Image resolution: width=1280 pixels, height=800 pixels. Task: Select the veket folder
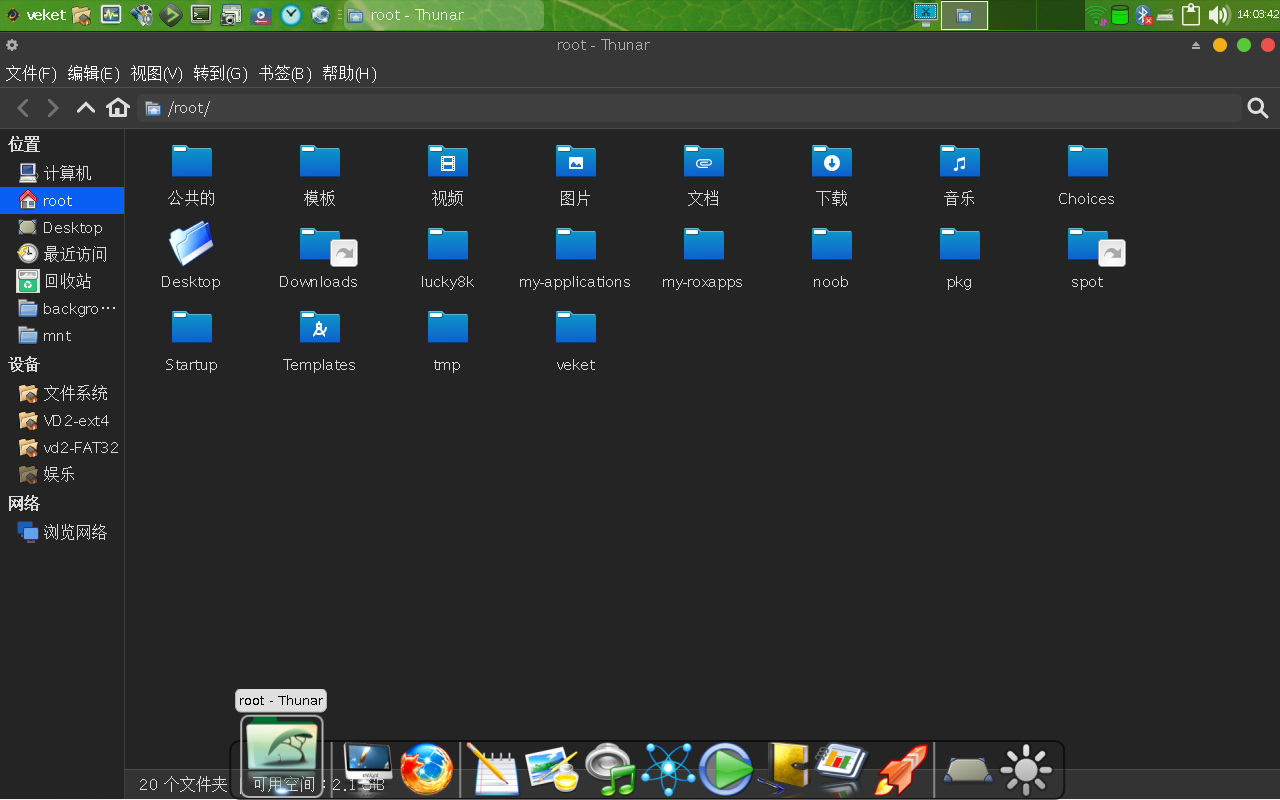pyautogui.click(x=575, y=340)
